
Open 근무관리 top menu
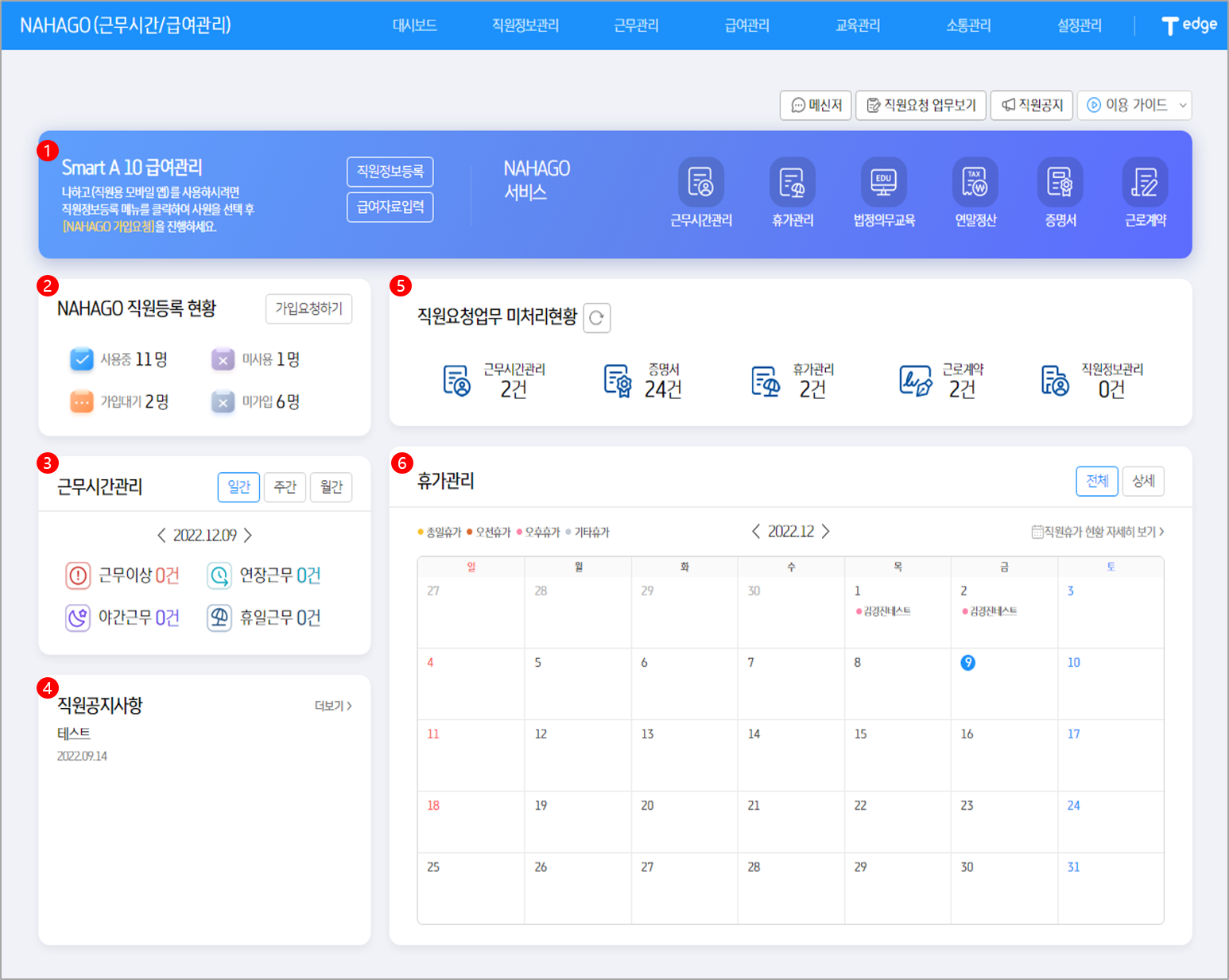(637, 25)
